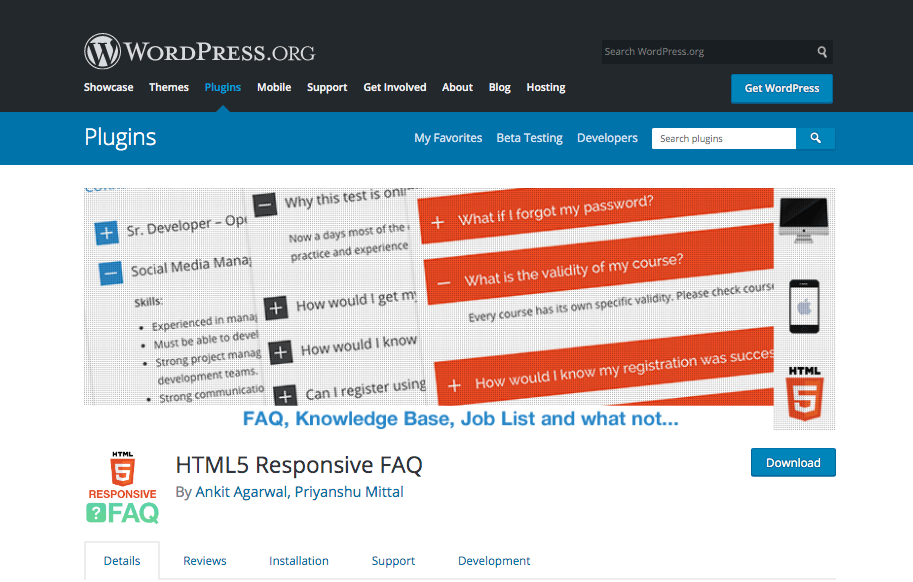
Task: Switch to the Development tab
Action: tap(494, 560)
